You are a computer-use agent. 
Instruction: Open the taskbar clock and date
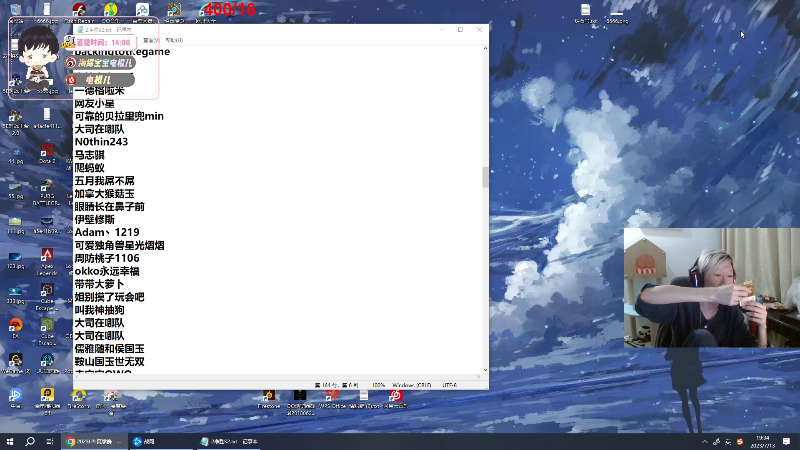click(762, 442)
